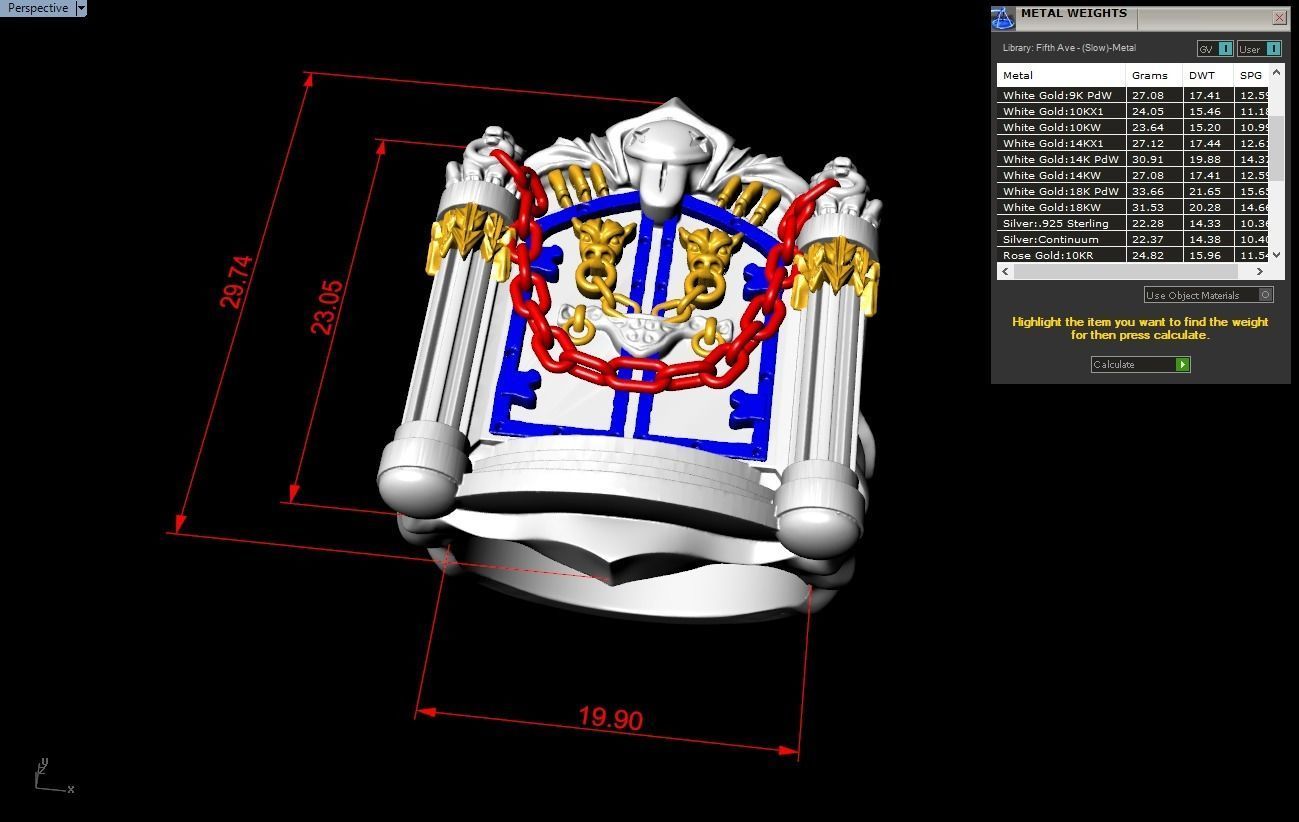Click the 30.91 grams cell

[x=1154, y=159]
